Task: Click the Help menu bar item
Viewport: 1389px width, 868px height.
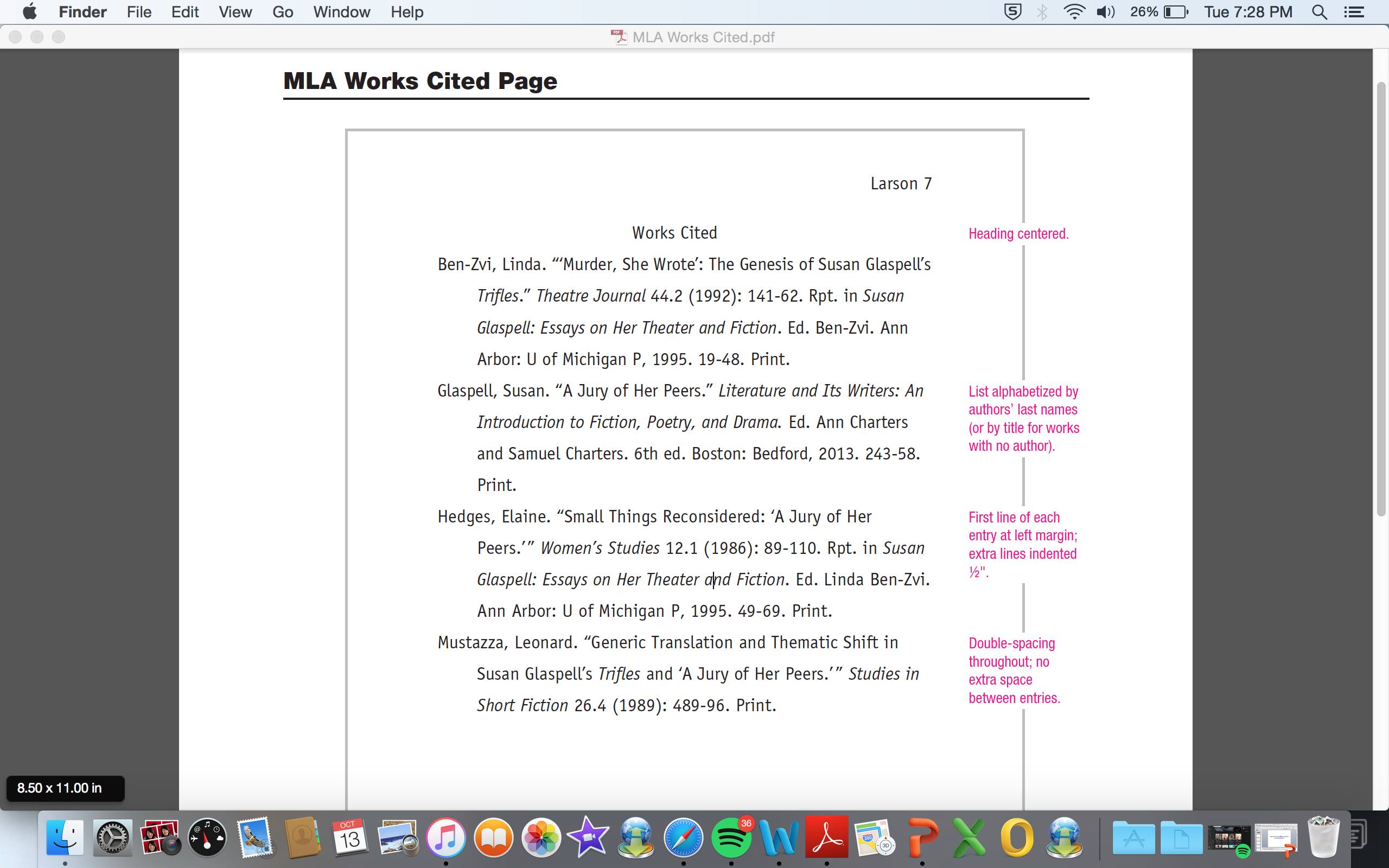Action: click(405, 12)
